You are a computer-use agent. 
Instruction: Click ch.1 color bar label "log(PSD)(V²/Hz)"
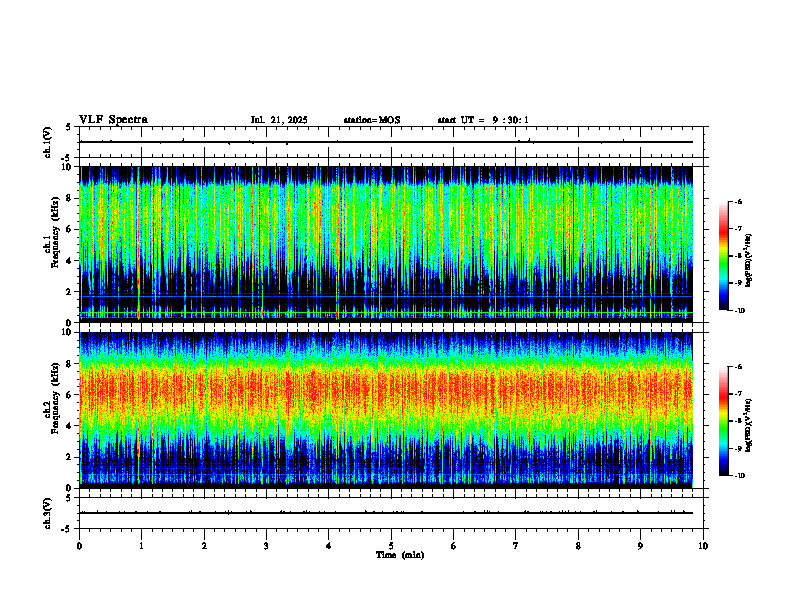[749, 260]
